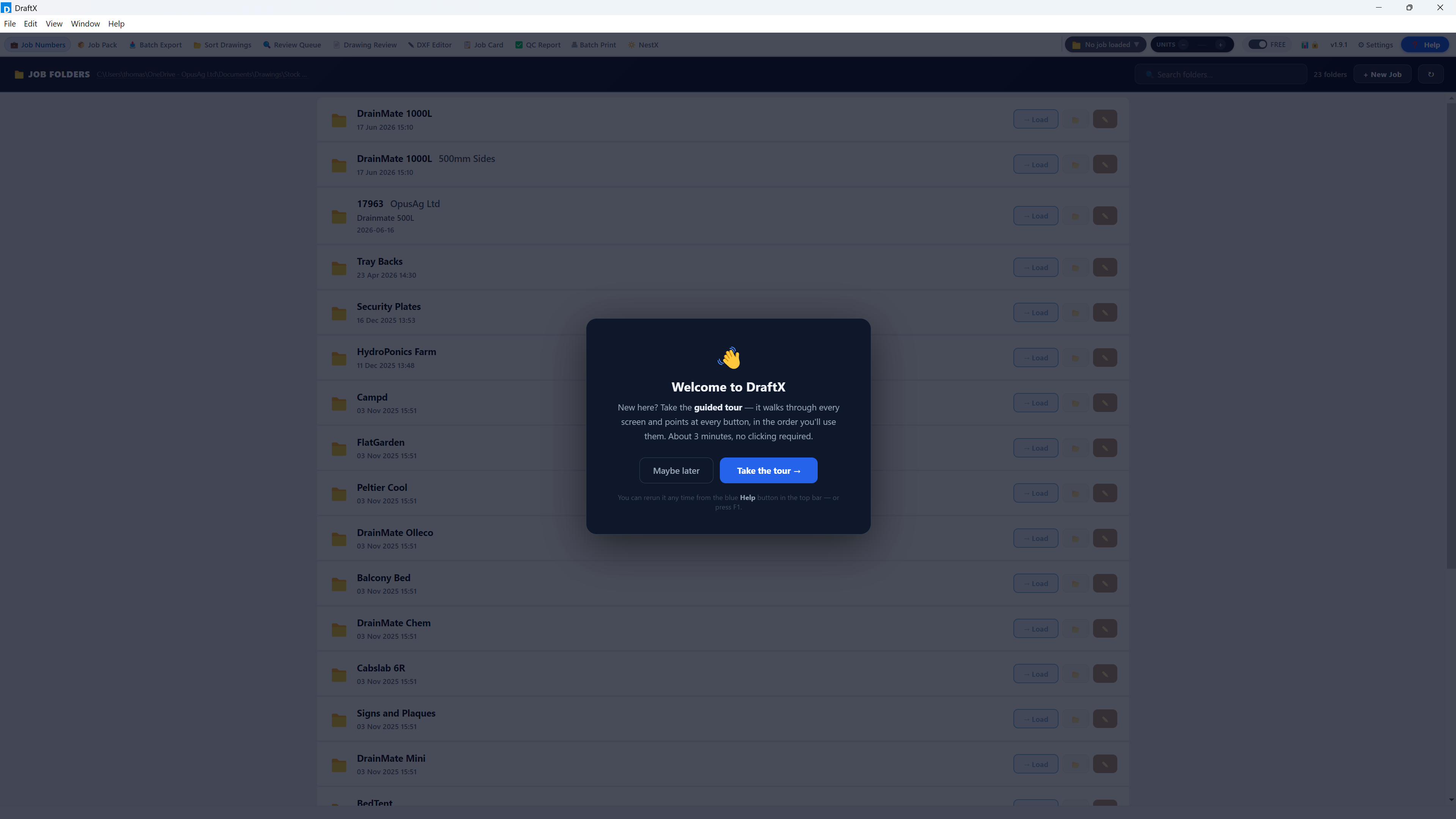Create a new job with New Job button
This screenshot has height=819, width=1456.
pyautogui.click(x=1382, y=74)
